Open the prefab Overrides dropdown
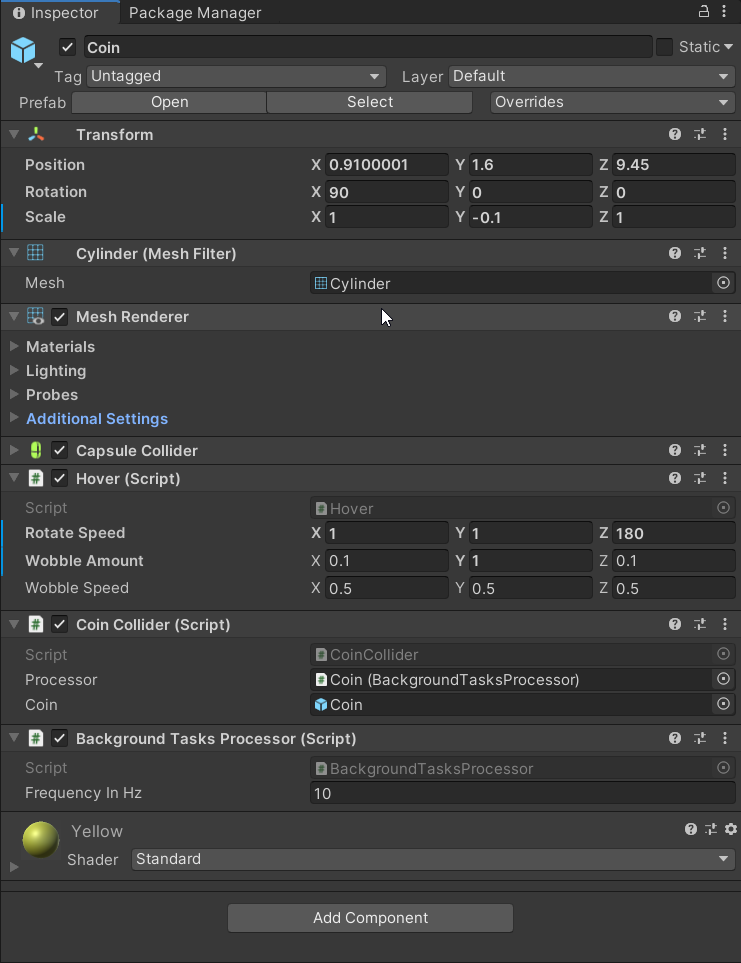 [x=613, y=102]
